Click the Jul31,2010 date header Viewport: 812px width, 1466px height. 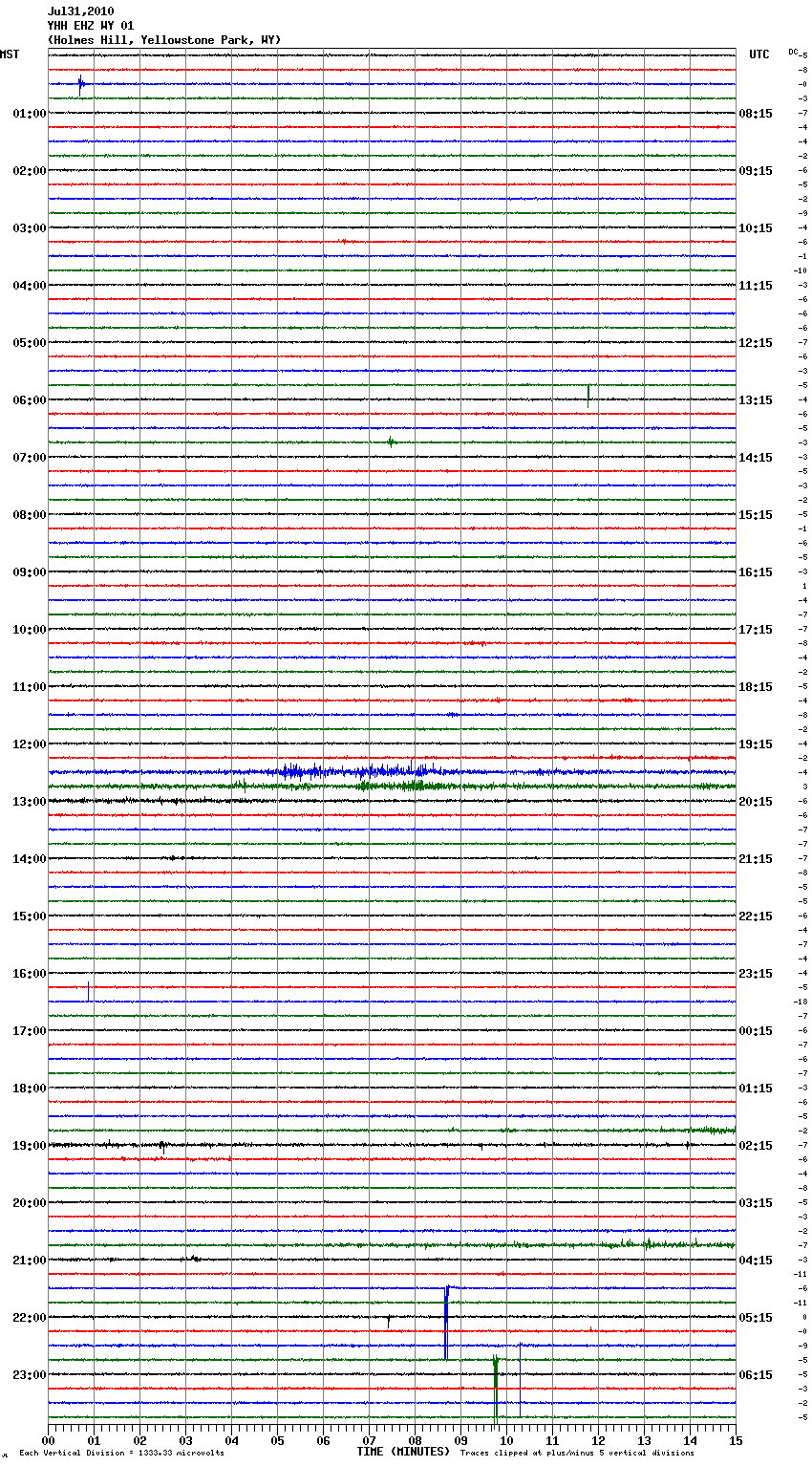[x=80, y=11]
